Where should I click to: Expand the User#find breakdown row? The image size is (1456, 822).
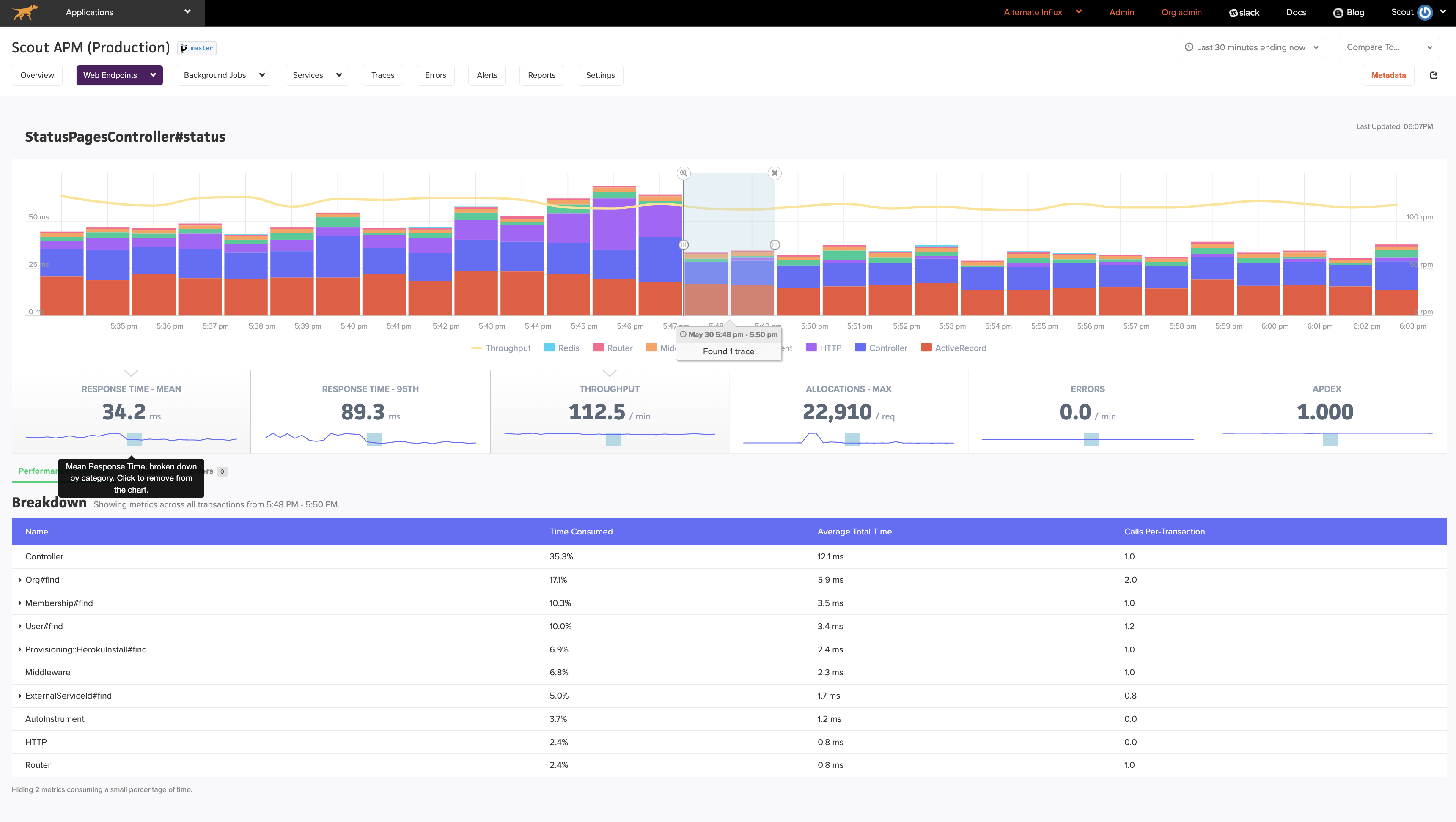point(20,626)
